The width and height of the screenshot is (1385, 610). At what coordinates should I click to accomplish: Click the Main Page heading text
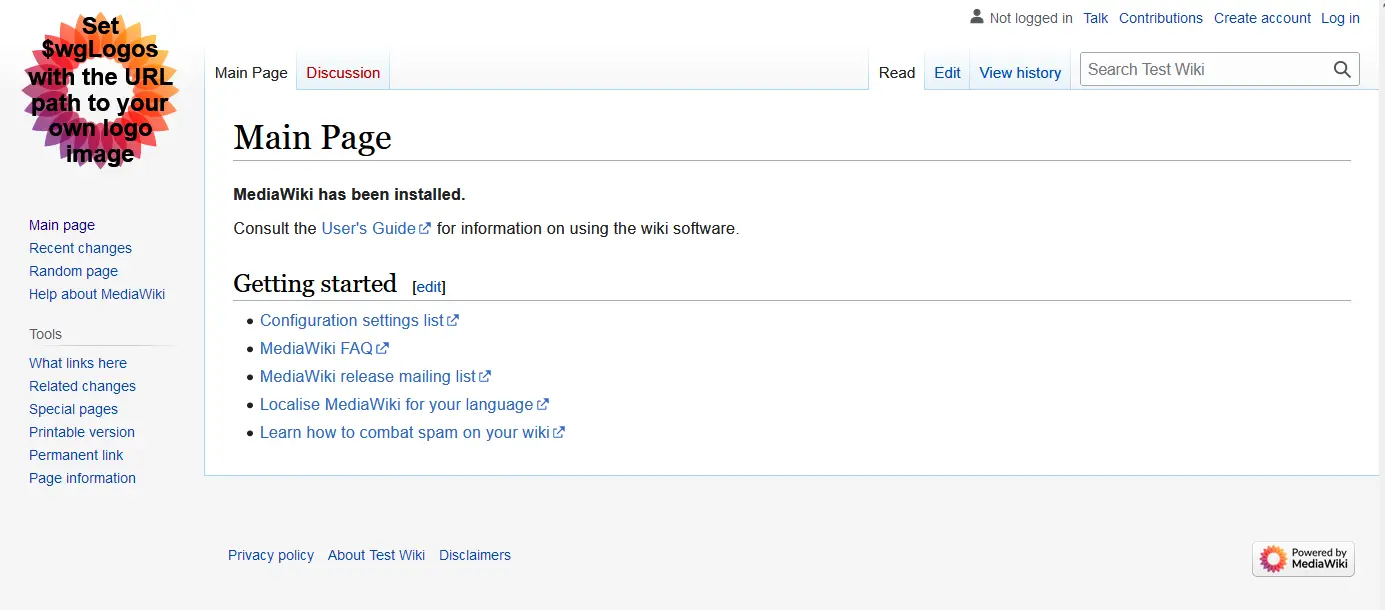click(312, 138)
